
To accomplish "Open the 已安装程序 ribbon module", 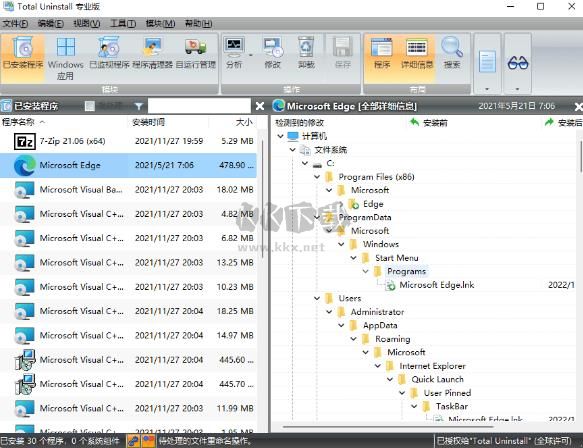I will click(23, 55).
